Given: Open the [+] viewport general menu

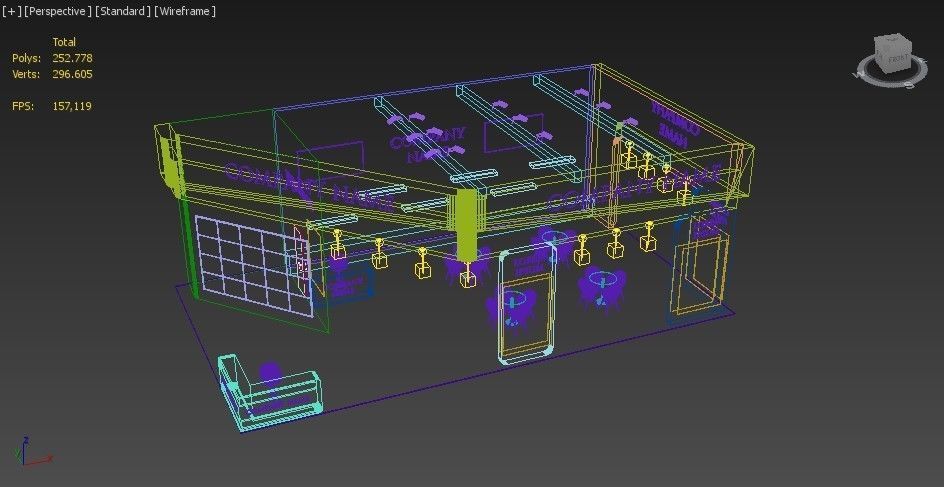Looking at the screenshot, I should pos(12,11).
